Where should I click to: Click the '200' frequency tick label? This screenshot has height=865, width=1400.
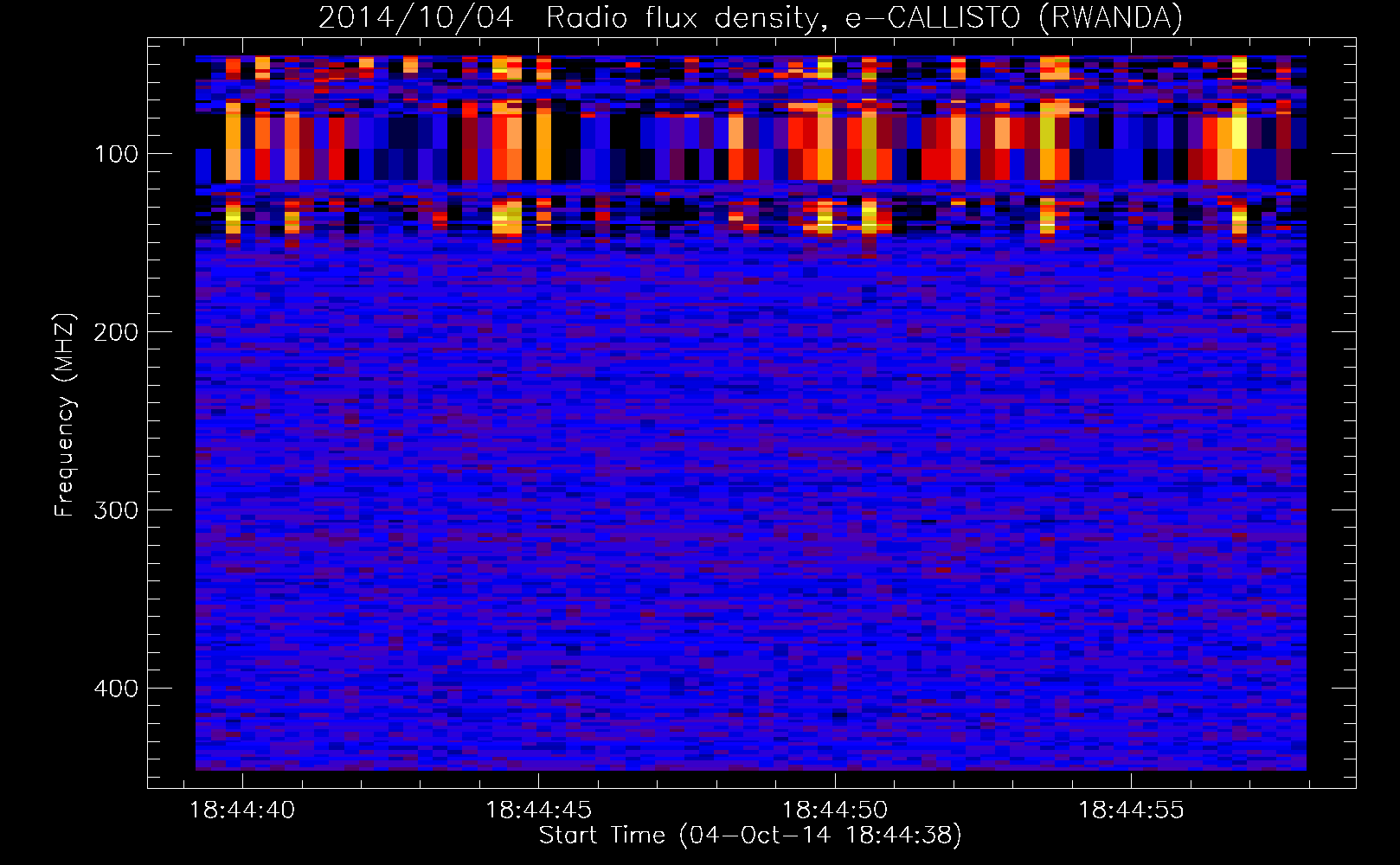tap(116, 332)
